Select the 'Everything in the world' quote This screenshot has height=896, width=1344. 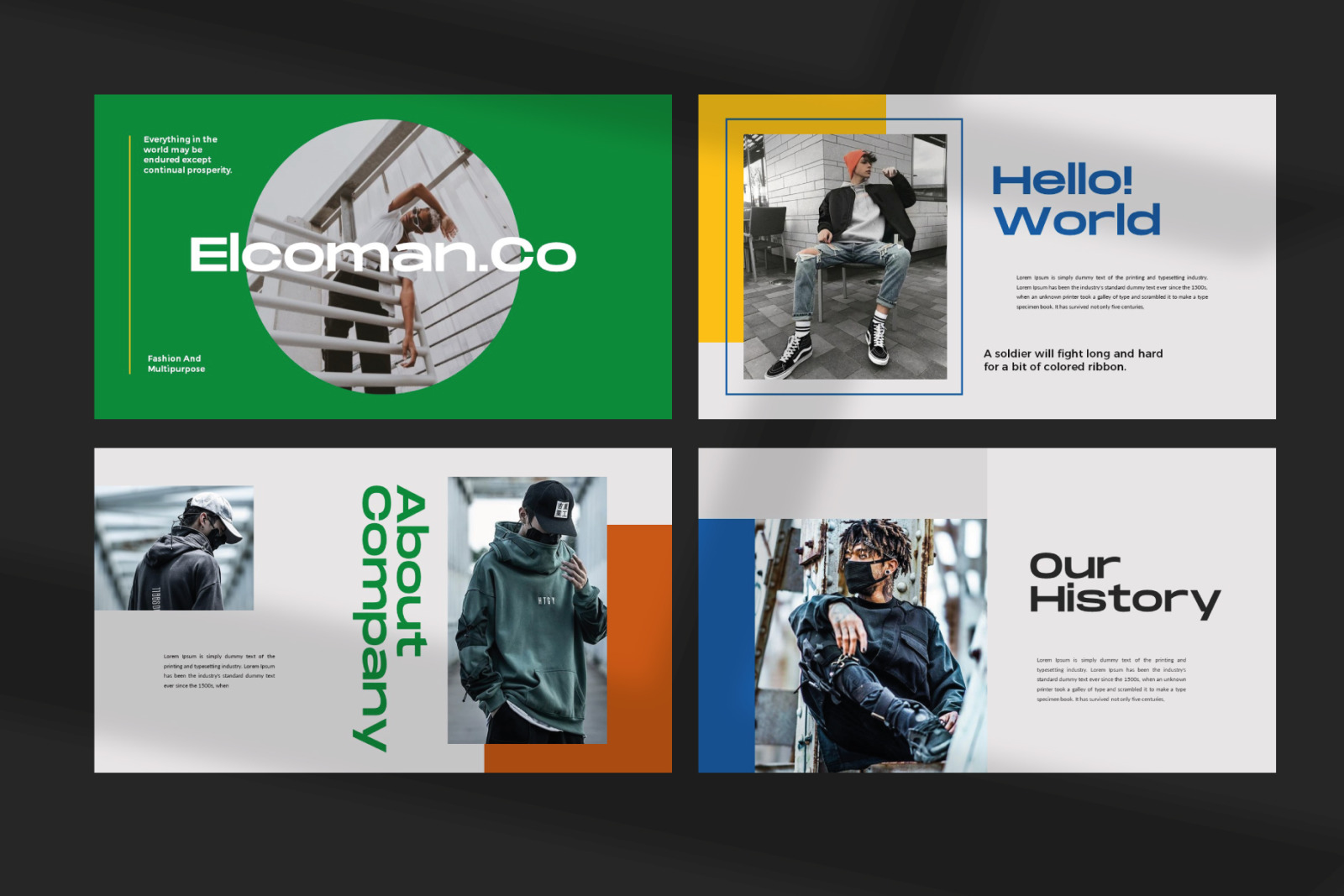click(x=187, y=155)
